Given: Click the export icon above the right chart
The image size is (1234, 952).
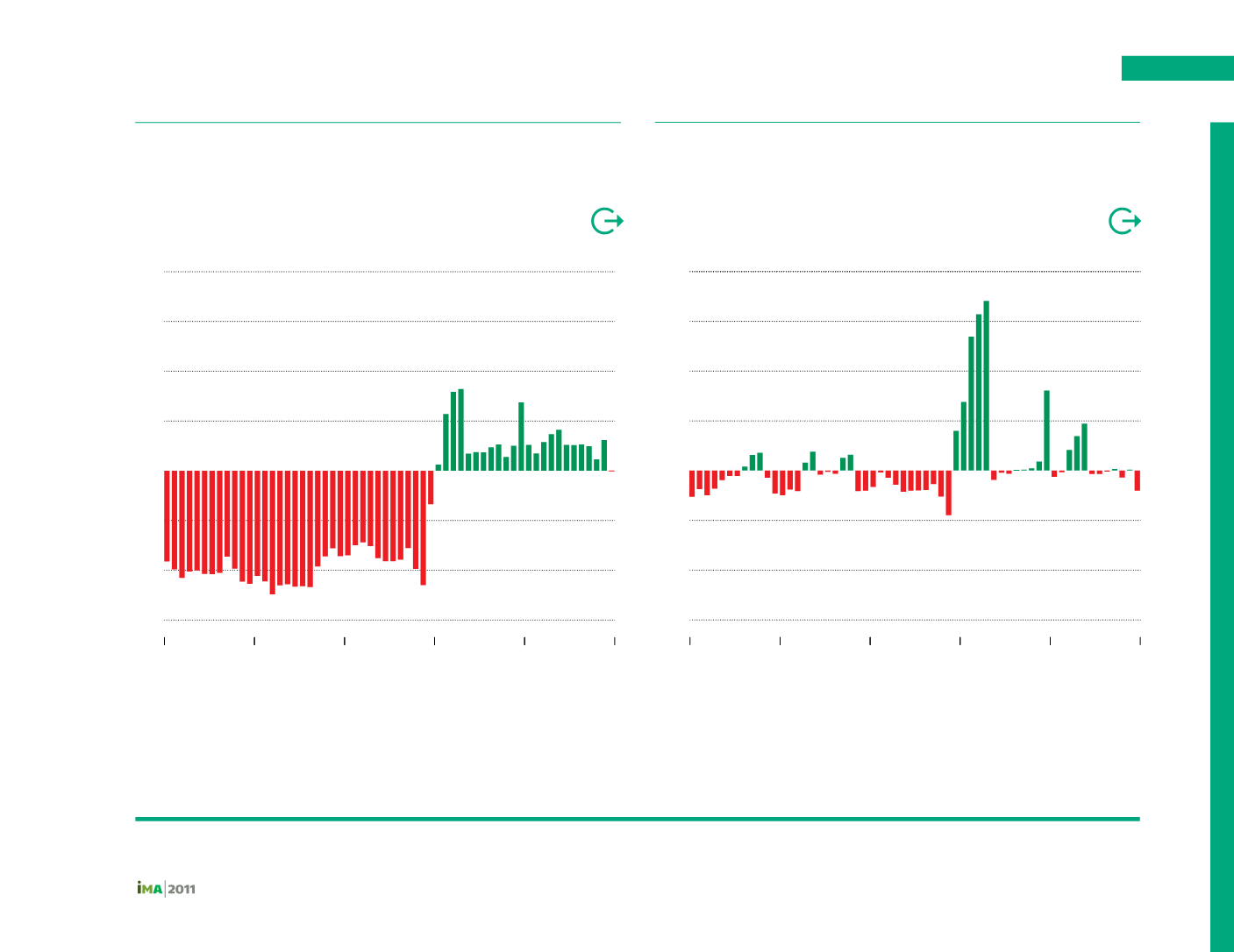Looking at the screenshot, I should pos(1124,222).
